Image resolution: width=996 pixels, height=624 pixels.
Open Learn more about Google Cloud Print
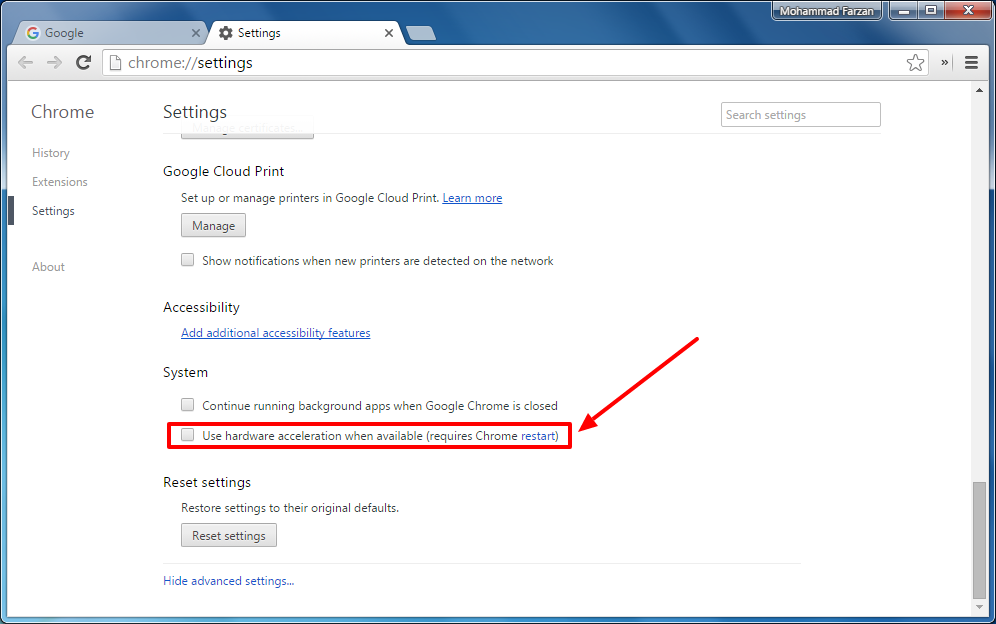(x=472, y=198)
